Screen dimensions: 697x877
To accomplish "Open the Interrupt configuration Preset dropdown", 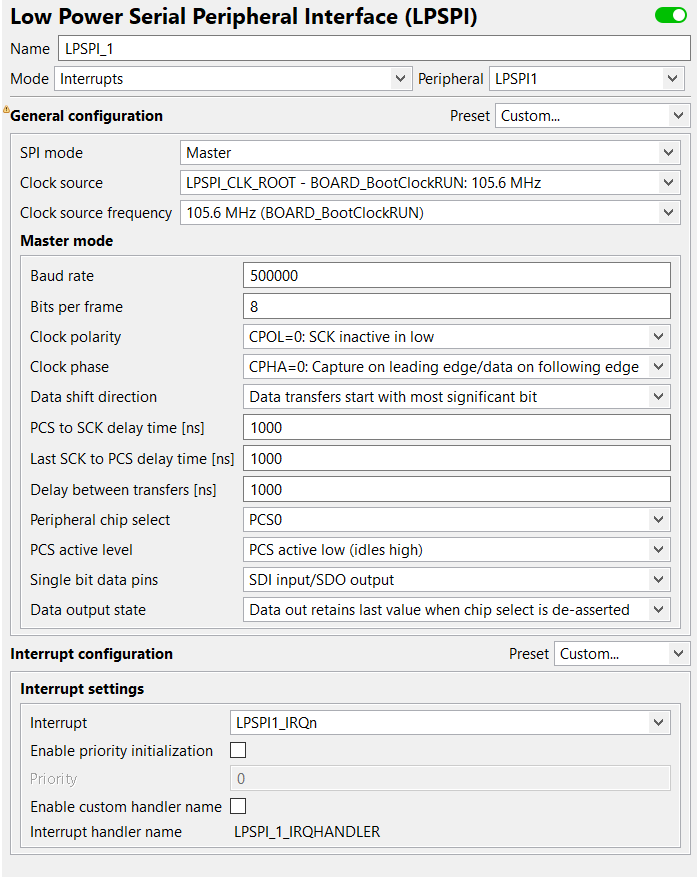I will point(622,654).
